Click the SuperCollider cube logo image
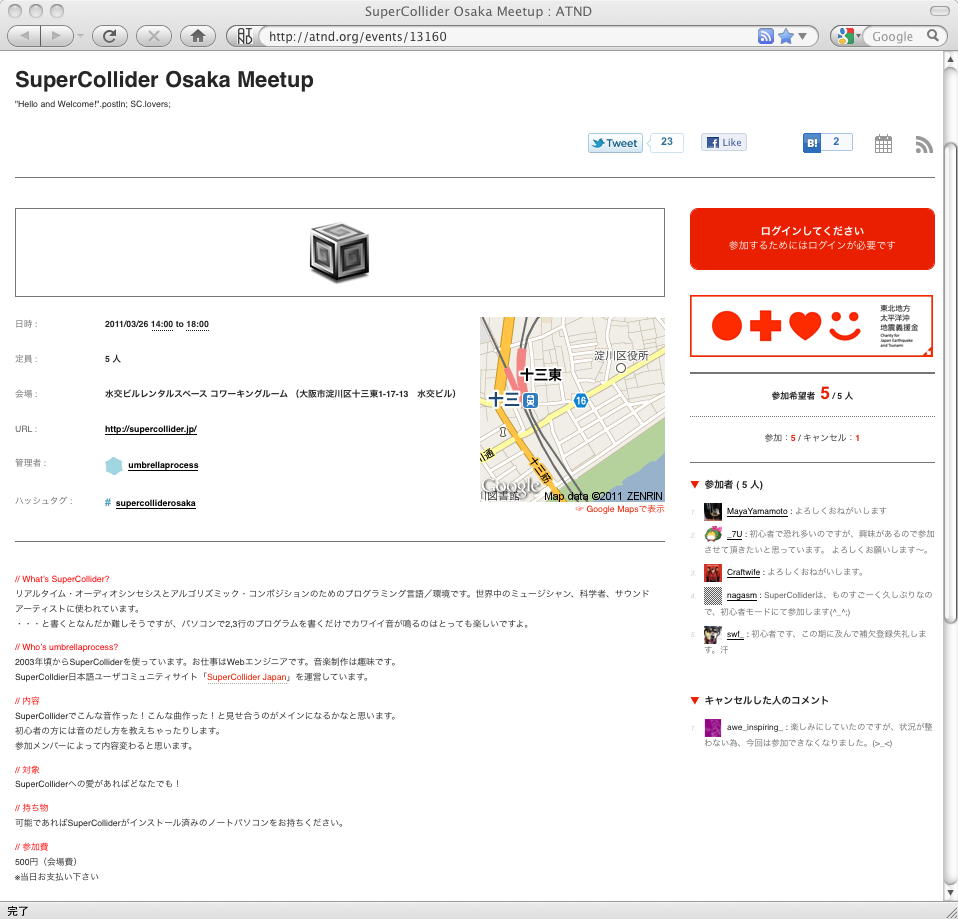The height and width of the screenshot is (919, 958). point(340,252)
